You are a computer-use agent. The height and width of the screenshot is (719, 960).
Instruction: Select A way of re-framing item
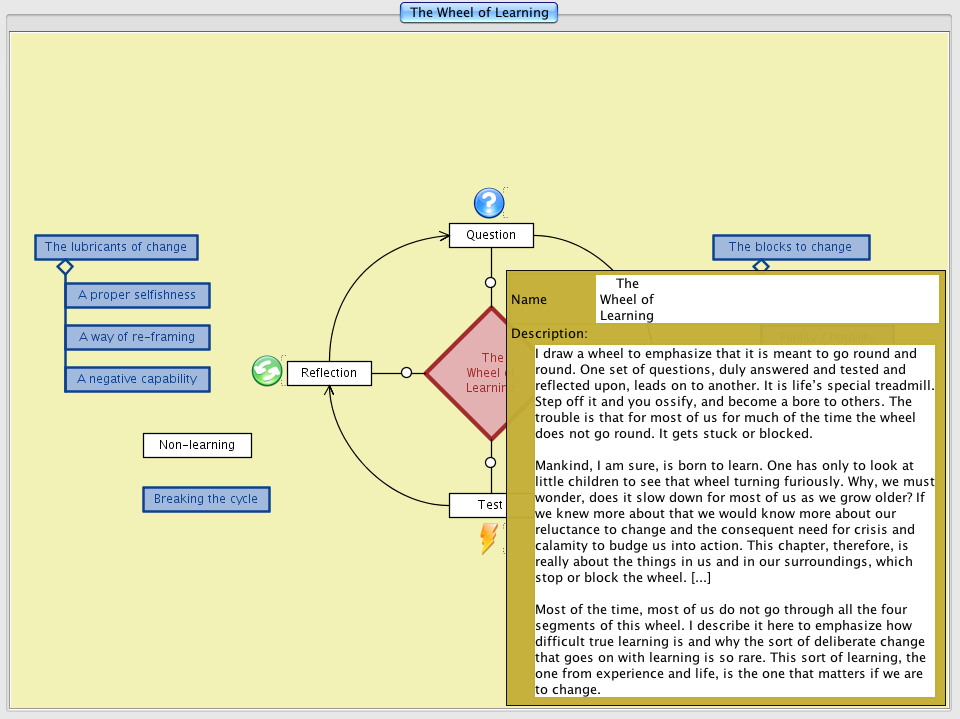pos(137,337)
